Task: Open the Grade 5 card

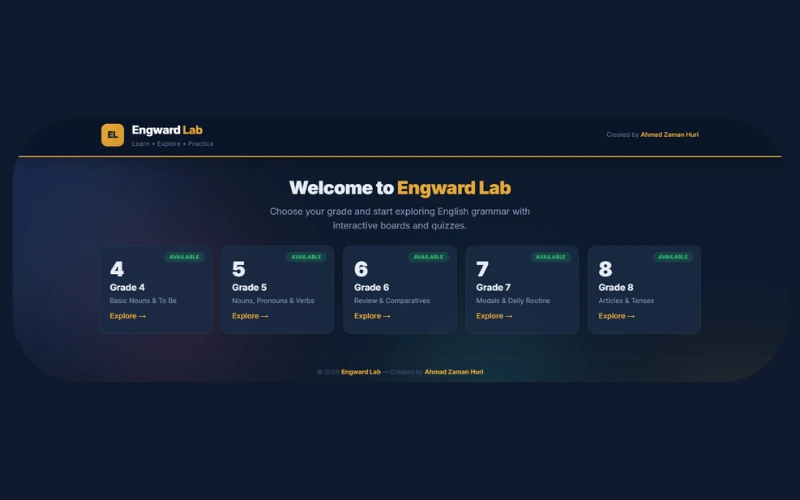Action: click(278, 290)
